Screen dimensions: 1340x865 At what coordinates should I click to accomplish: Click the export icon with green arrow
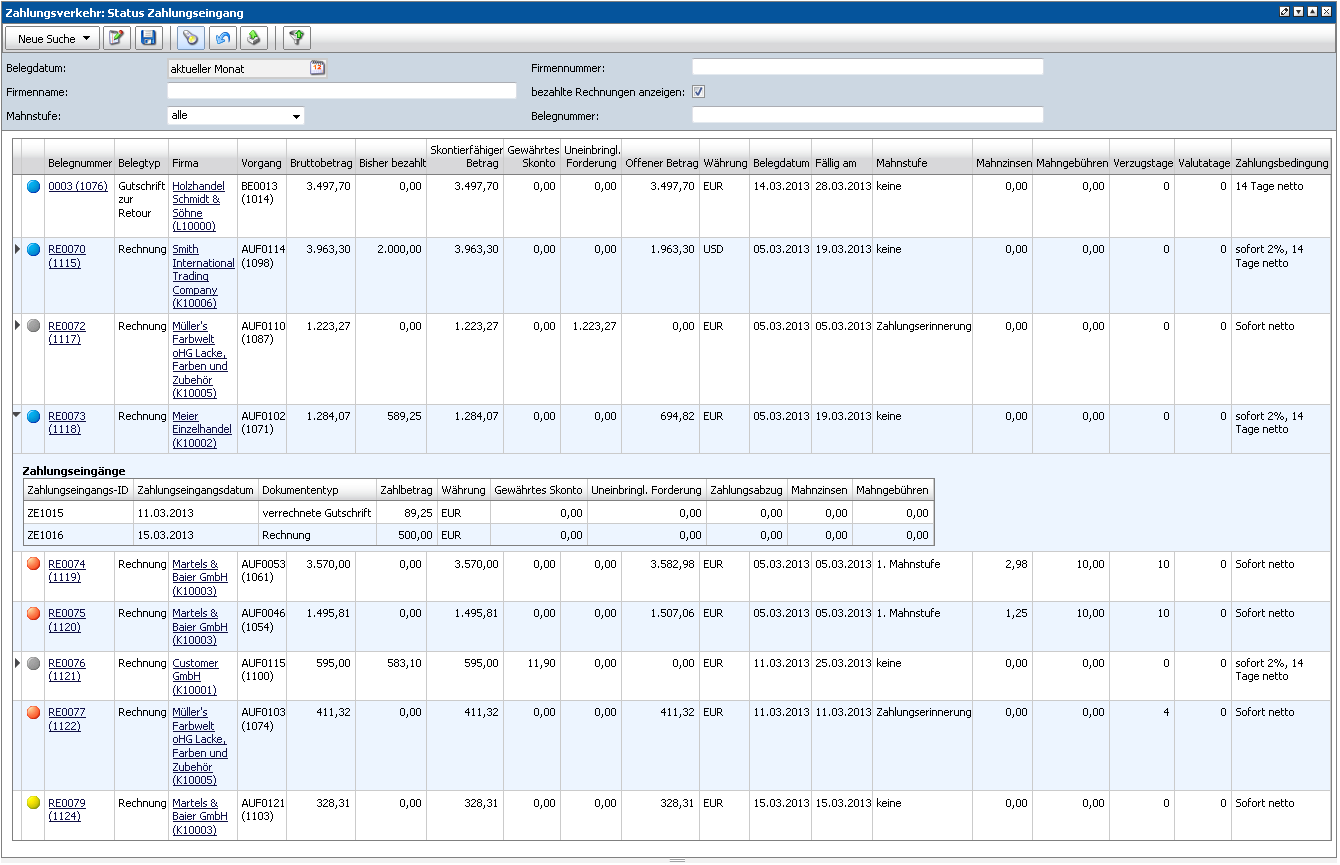click(254, 39)
